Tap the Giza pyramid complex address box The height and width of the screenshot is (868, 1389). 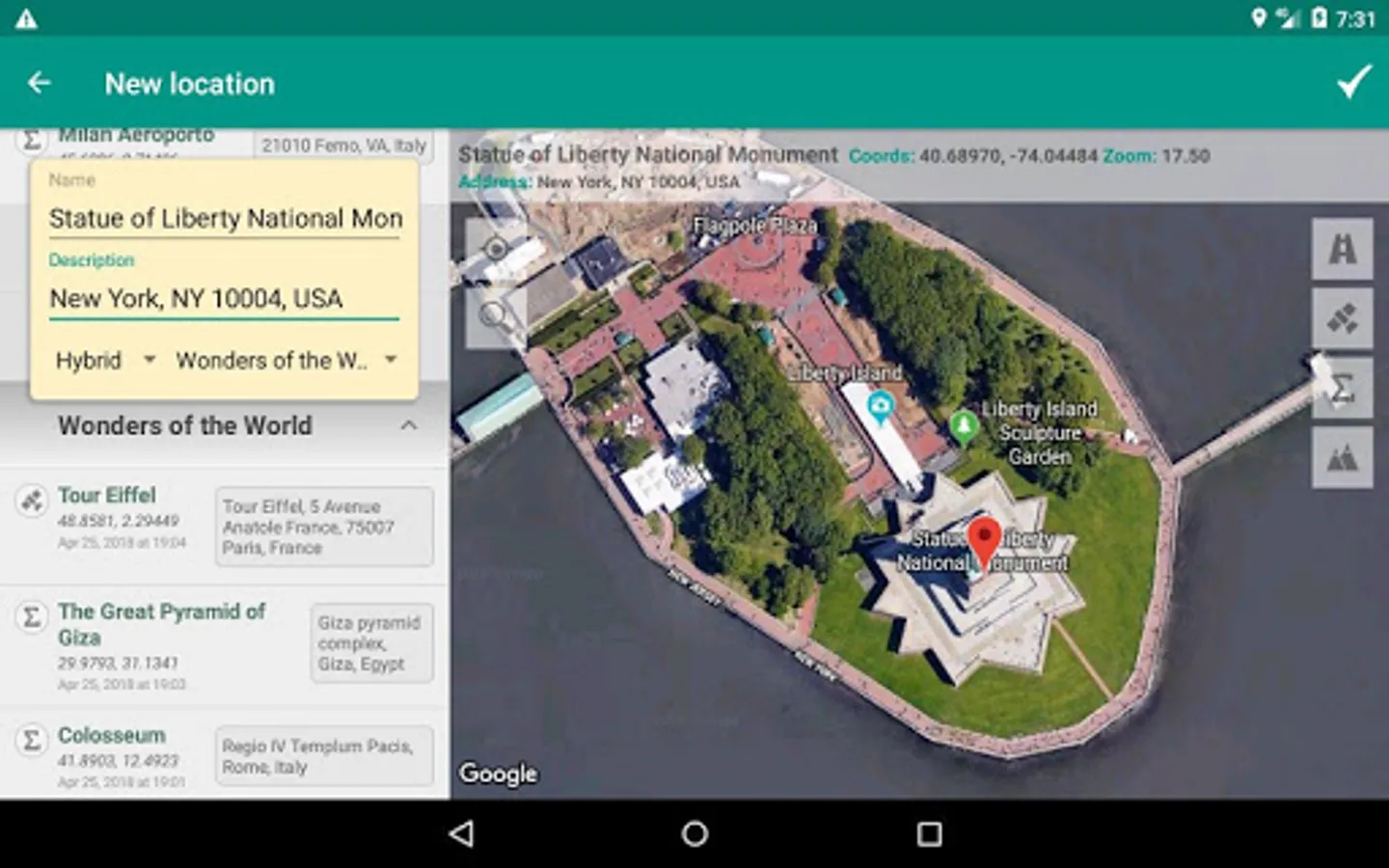[x=371, y=643]
